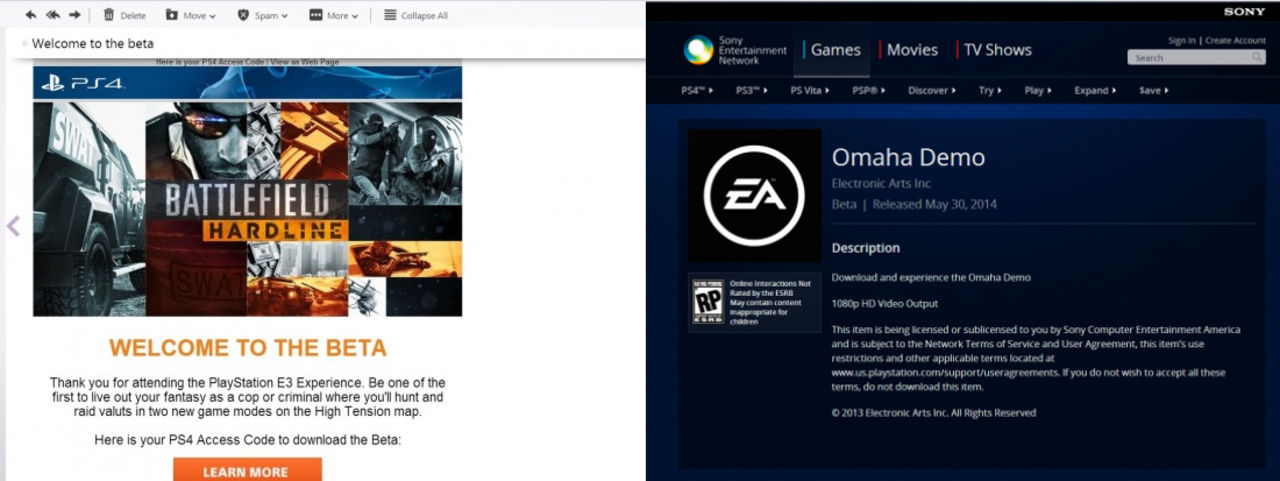The width and height of the screenshot is (1280, 481).
Task: Click the orange LEARN MORE button
Action: [247, 471]
